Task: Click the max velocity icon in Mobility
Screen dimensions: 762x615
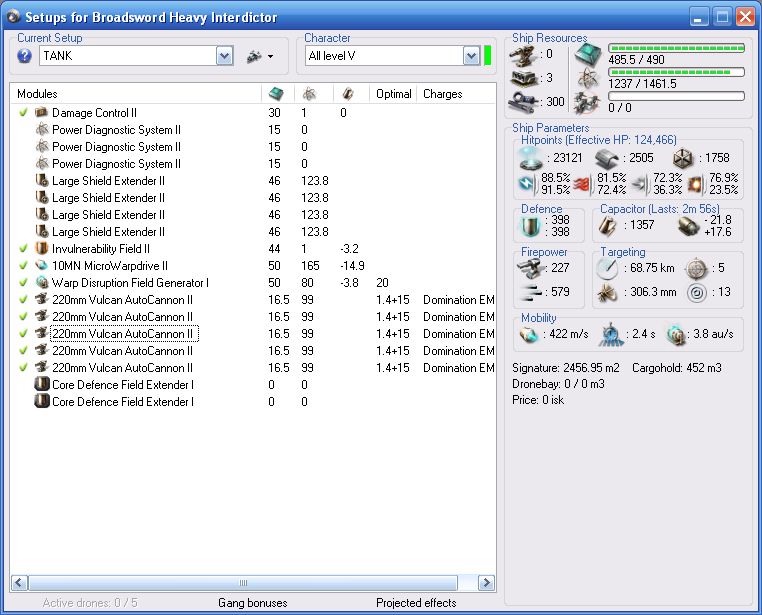Action: pyautogui.click(x=530, y=335)
